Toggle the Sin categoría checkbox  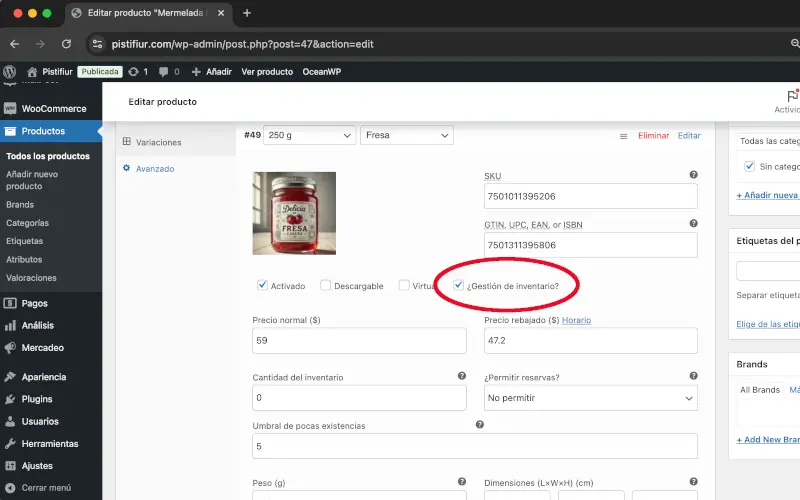pyautogui.click(x=749, y=166)
